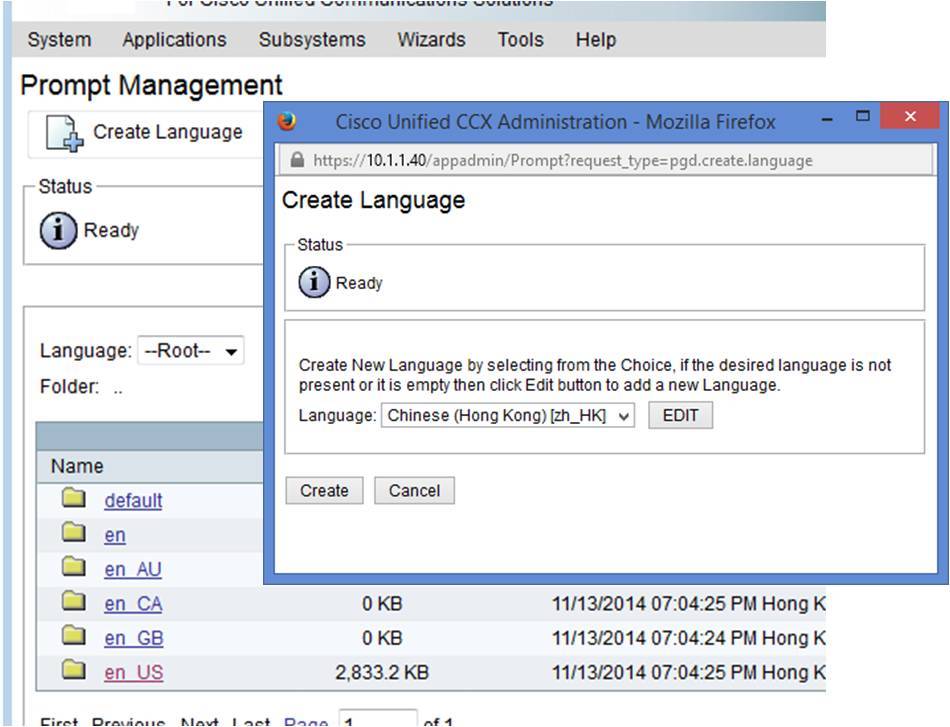Open the Subsystems menu
Image resolution: width=950 pixels, height=727 pixels.
point(312,40)
